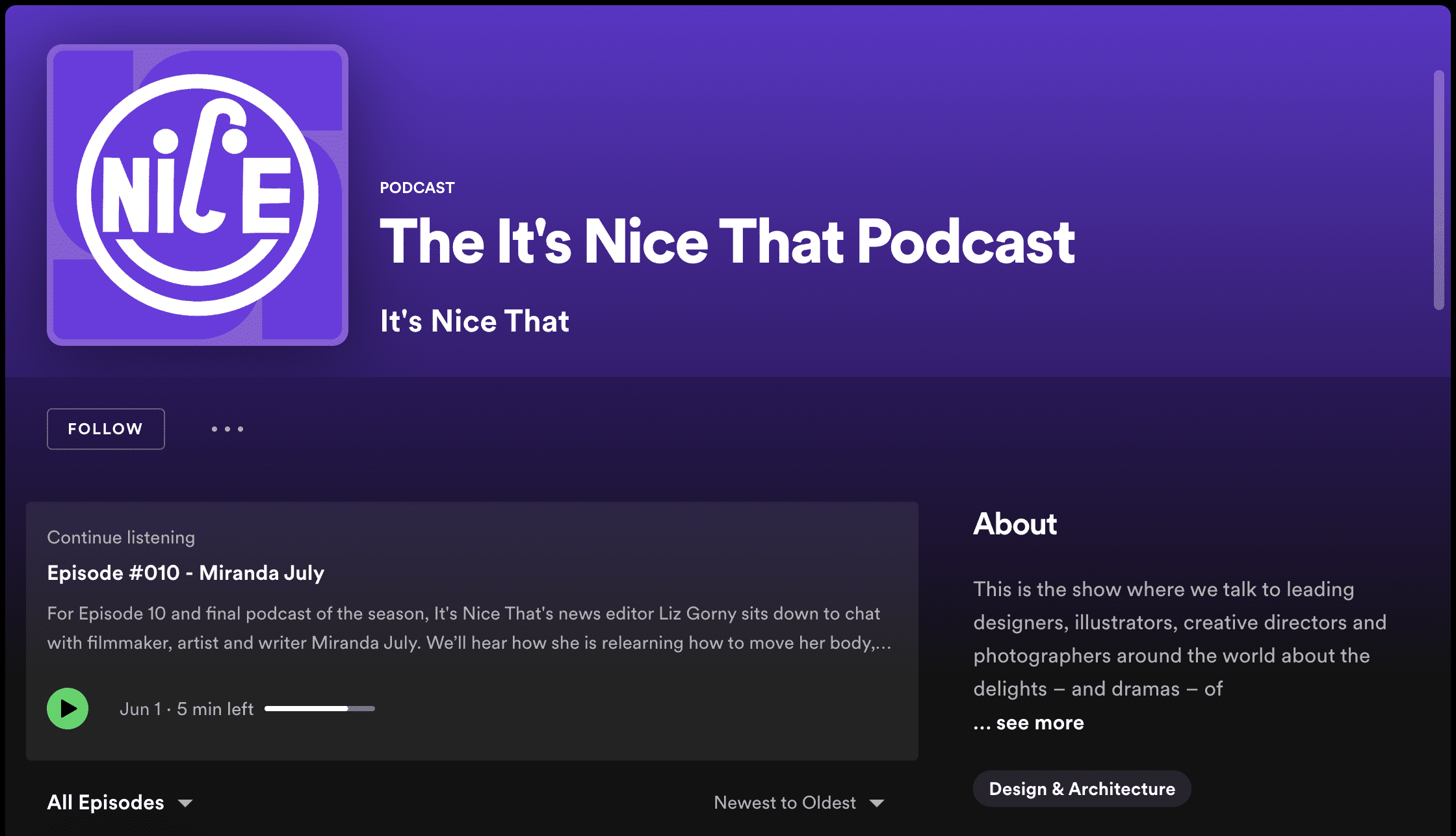Expand the All Episodes filter dropdown

106,802
